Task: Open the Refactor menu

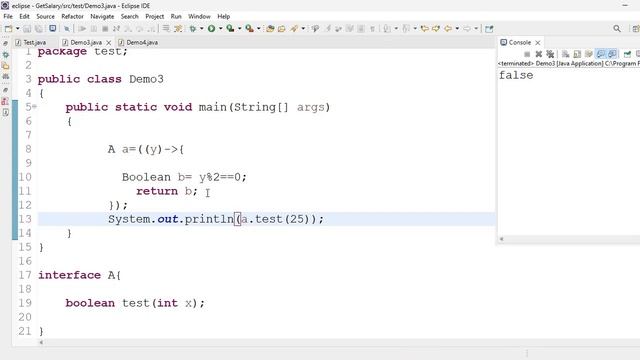Action: point(72,16)
